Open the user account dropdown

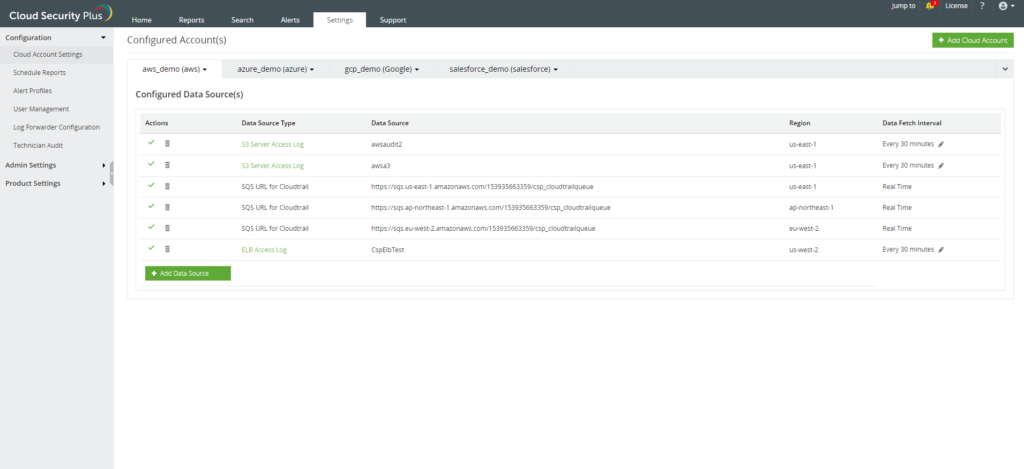1006,6
